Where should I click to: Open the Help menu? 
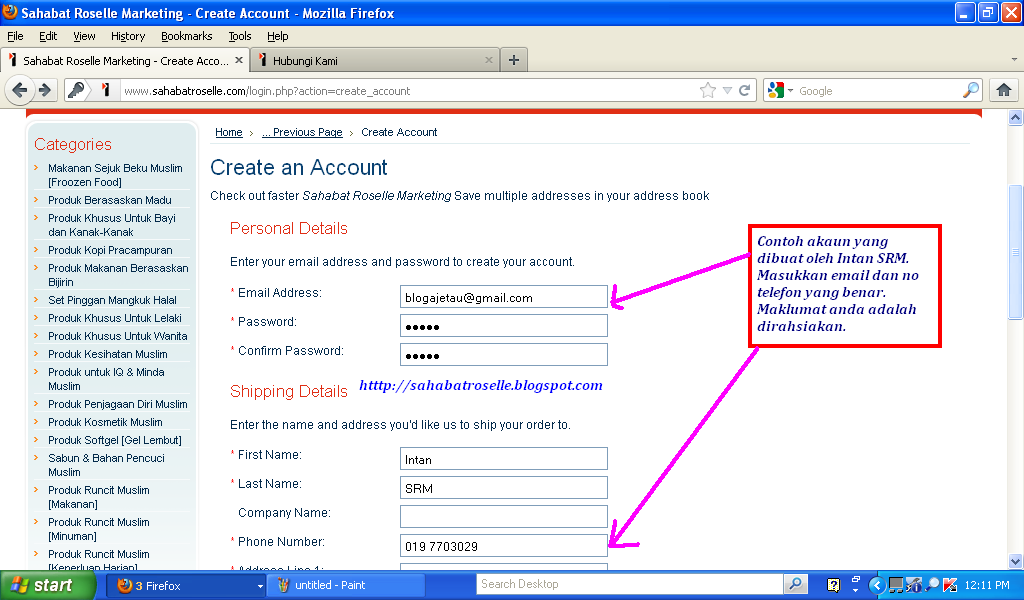278,36
